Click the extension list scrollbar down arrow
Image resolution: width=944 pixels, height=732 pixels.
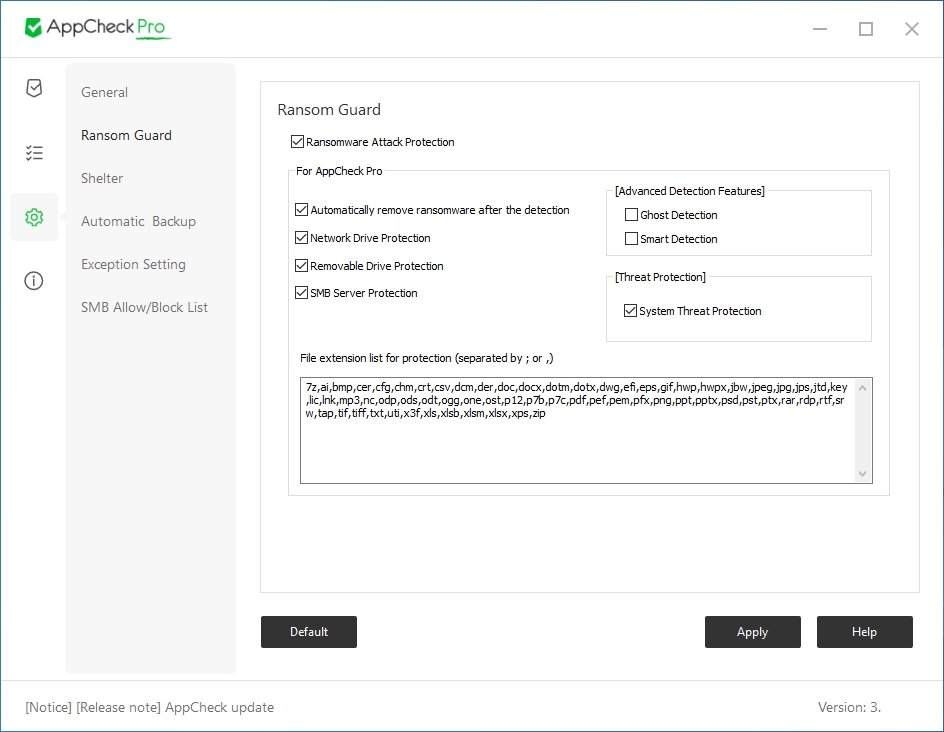pyautogui.click(x=862, y=474)
